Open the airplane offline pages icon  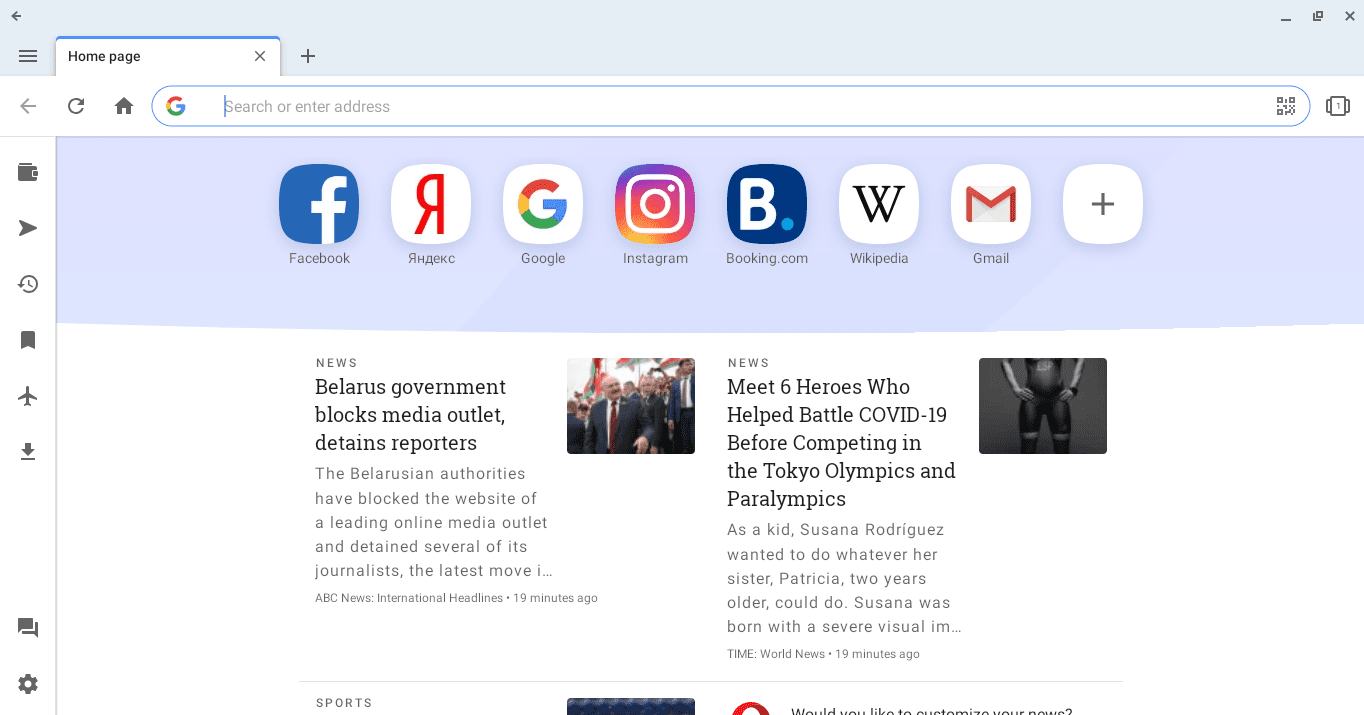28,396
